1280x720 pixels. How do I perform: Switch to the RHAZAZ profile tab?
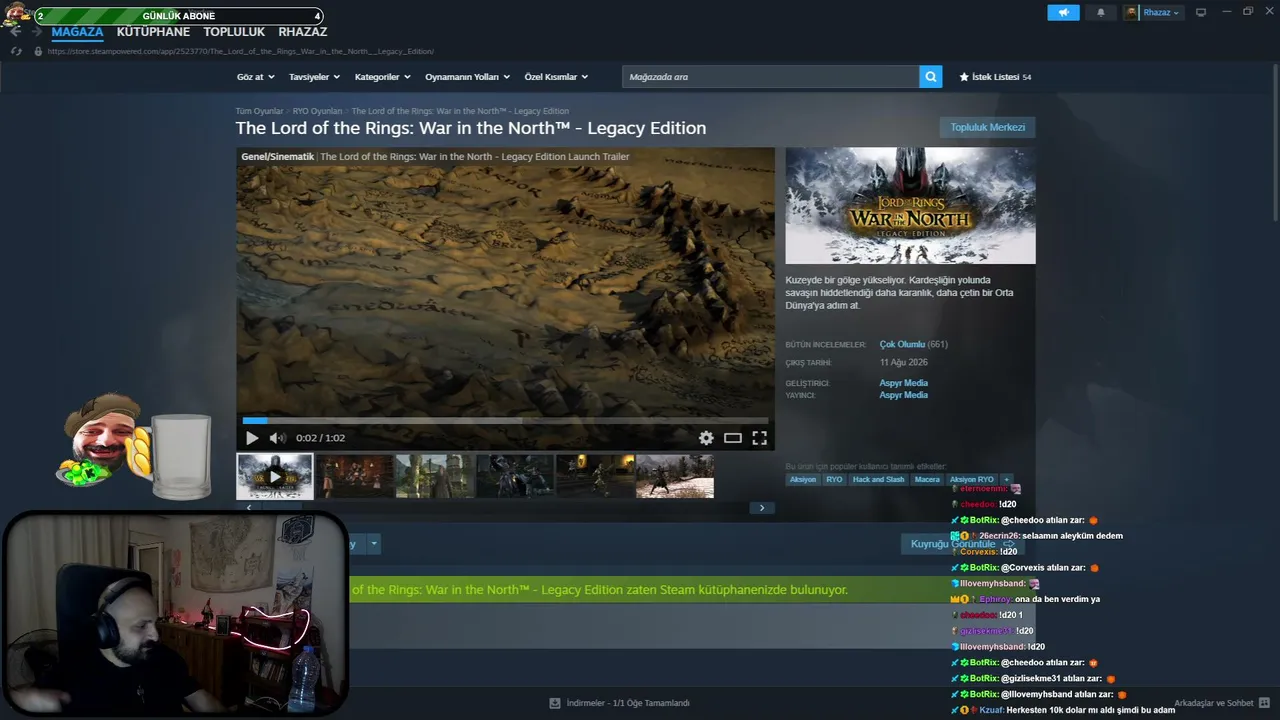303,32
